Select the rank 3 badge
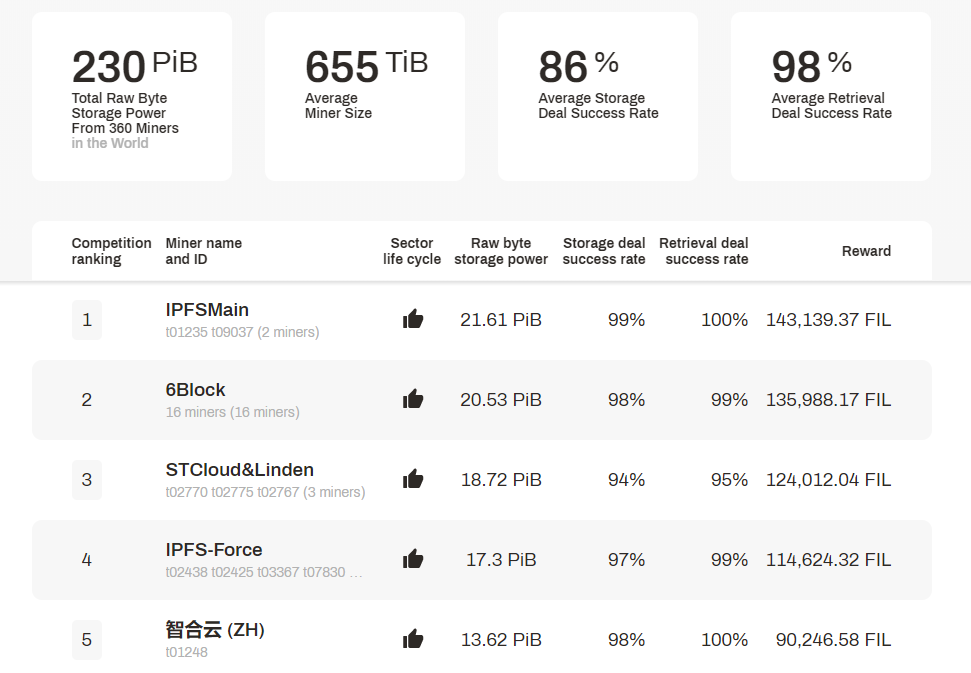971x673 pixels. 87,480
